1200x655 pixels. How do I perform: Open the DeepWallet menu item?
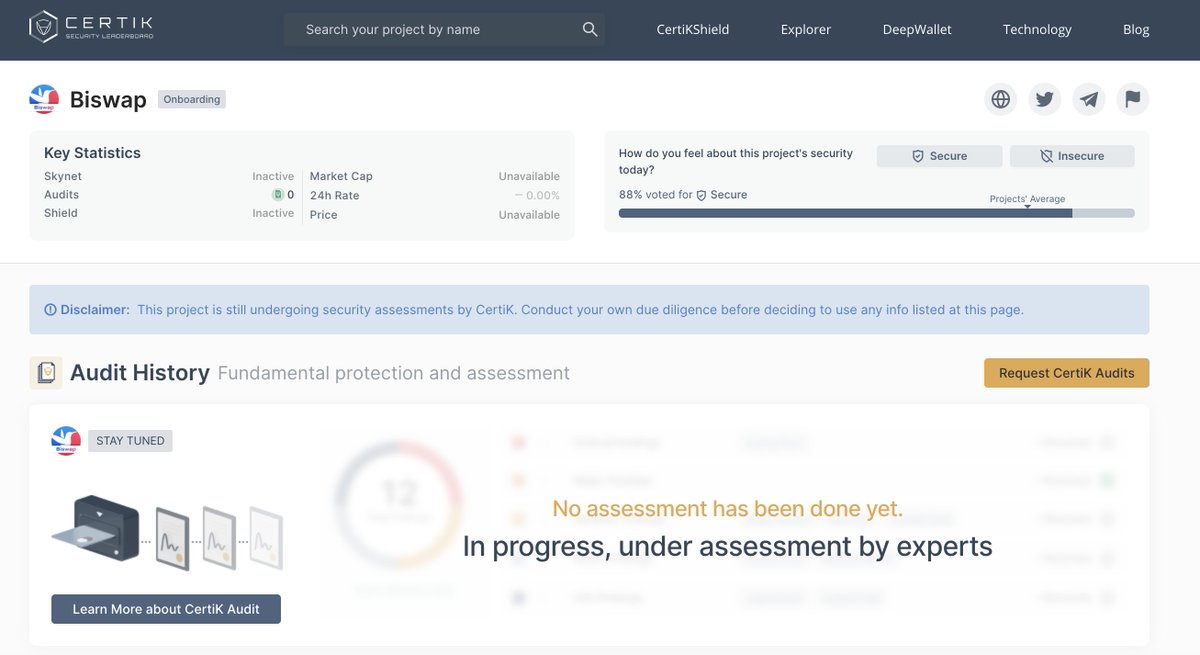click(917, 29)
